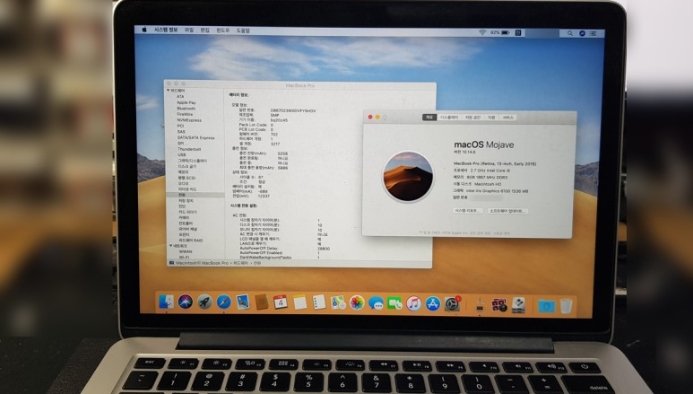Switch to 서비스 tab in About This Mac

coord(508,118)
